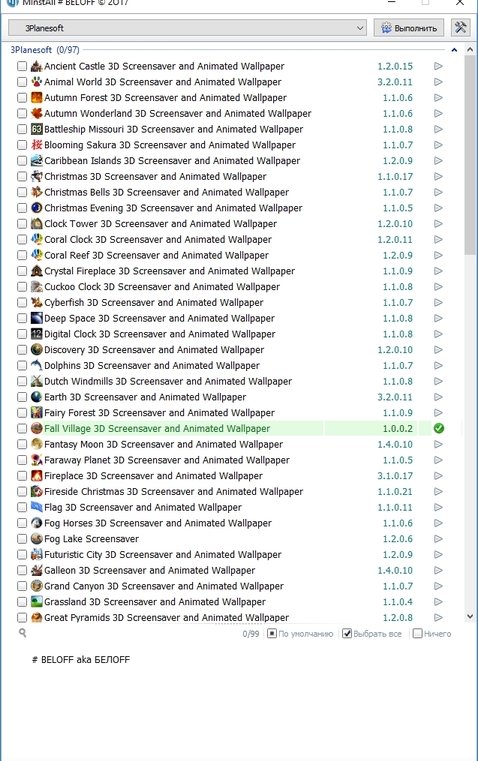Click play arrow for Ancient Castle 3D Screensaver
The width and height of the screenshot is (478, 761).
pos(438,66)
